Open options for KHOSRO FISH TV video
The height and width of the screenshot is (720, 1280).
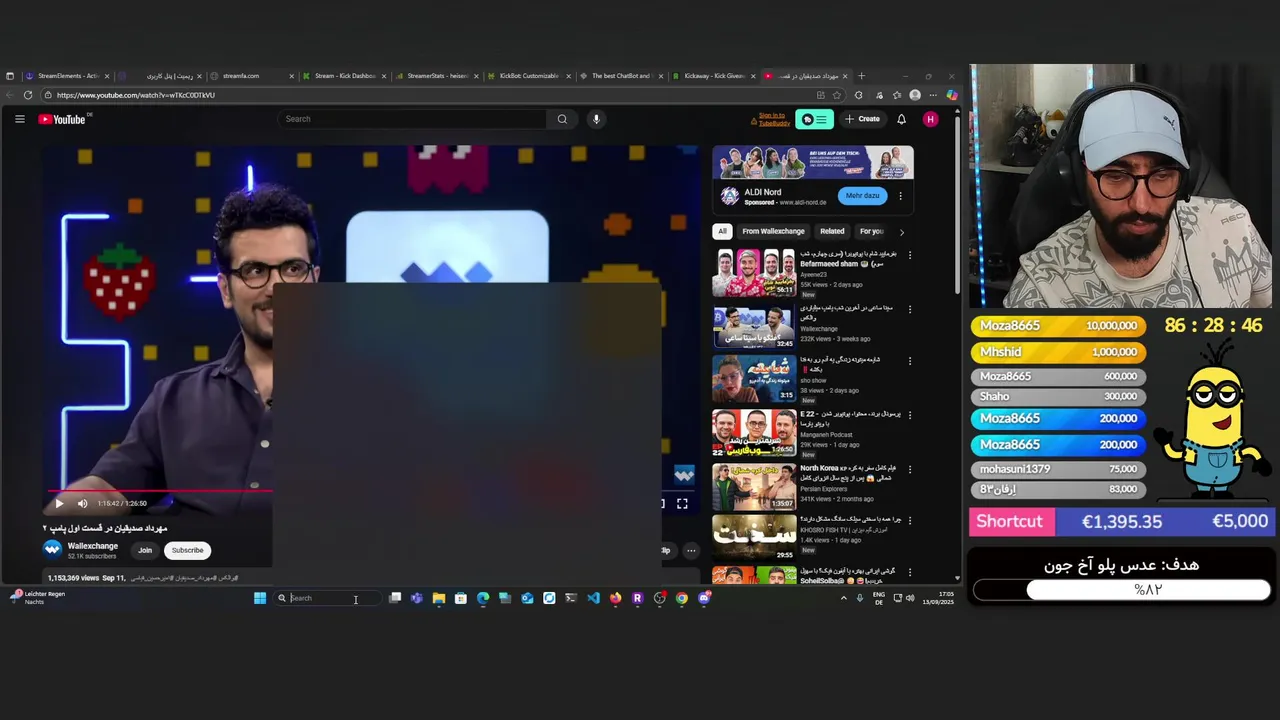pos(909,520)
